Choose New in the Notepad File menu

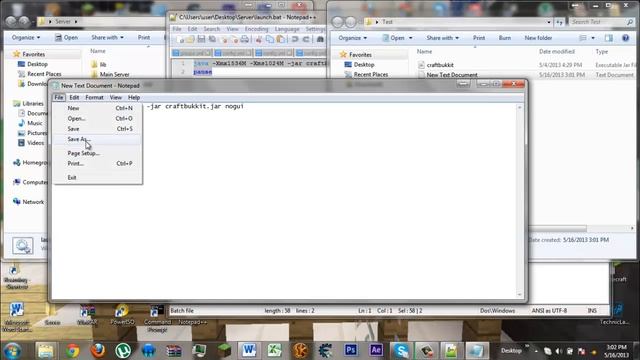click(x=97, y=108)
